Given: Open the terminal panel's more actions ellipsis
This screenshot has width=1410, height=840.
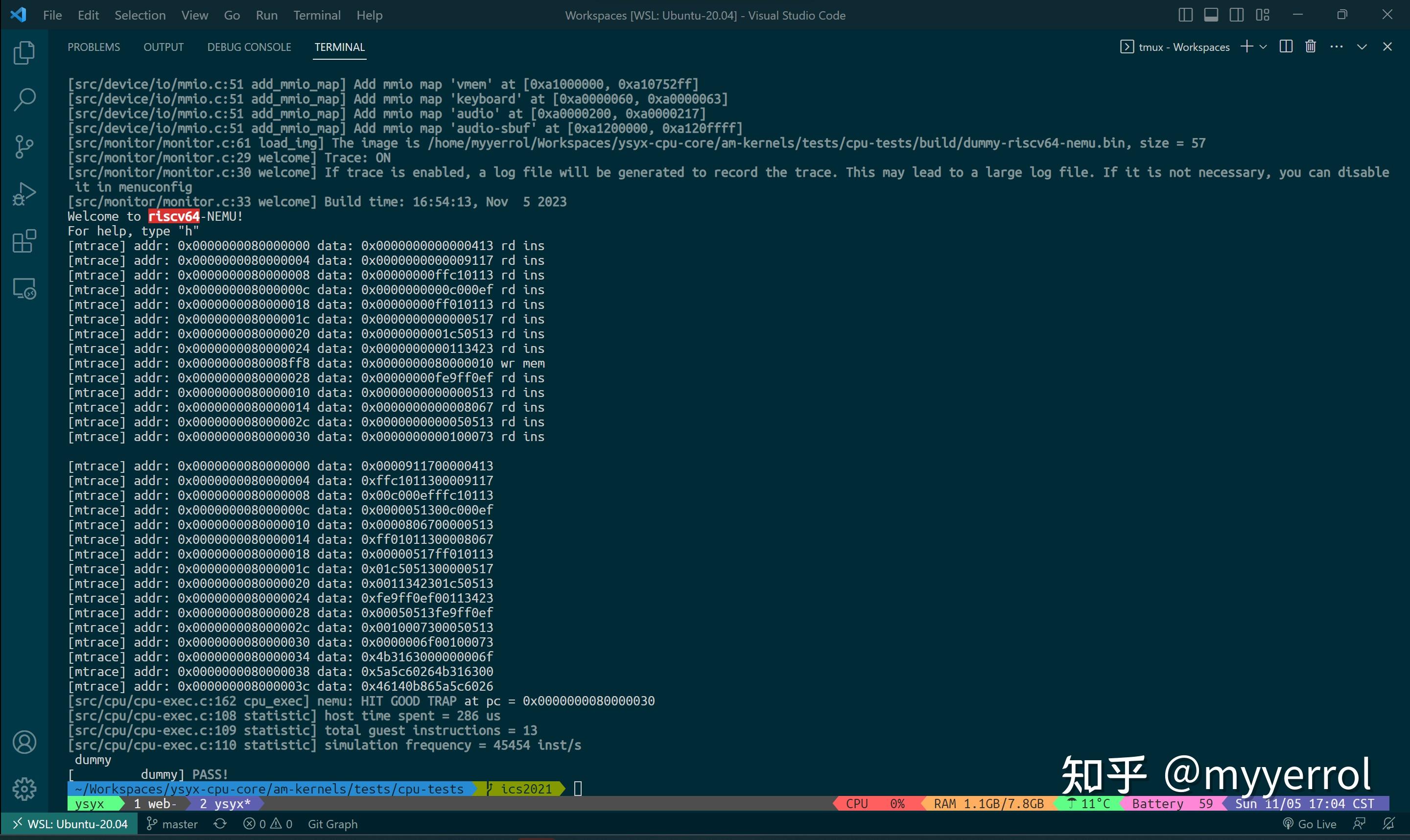Looking at the screenshot, I should 1337,47.
